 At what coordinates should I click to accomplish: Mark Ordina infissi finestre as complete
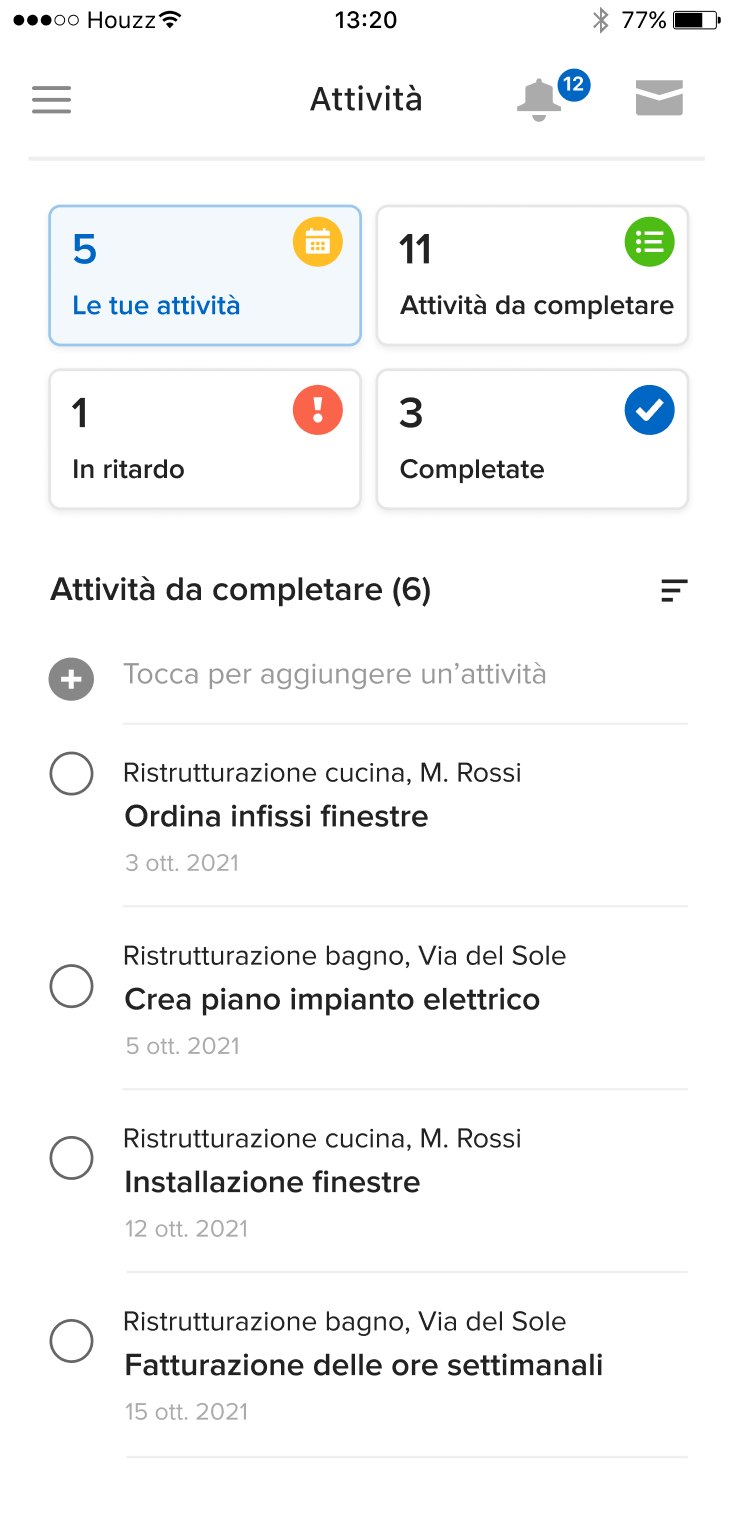pos(71,774)
